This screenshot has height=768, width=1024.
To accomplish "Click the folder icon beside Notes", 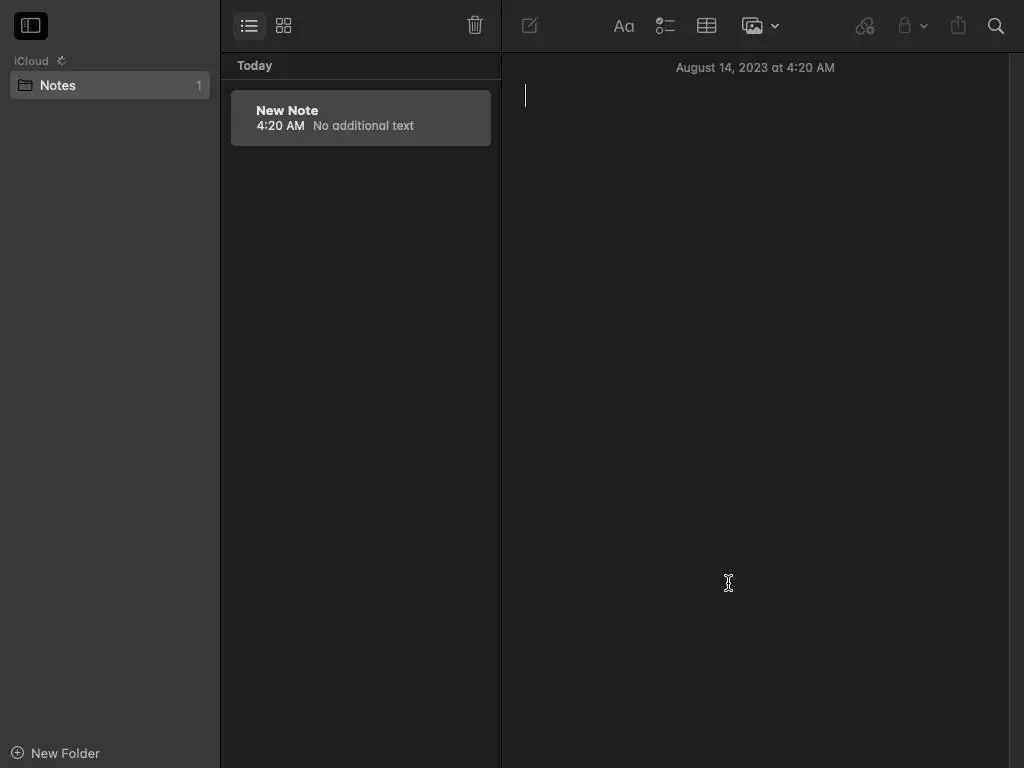I will (x=25, y=85).
